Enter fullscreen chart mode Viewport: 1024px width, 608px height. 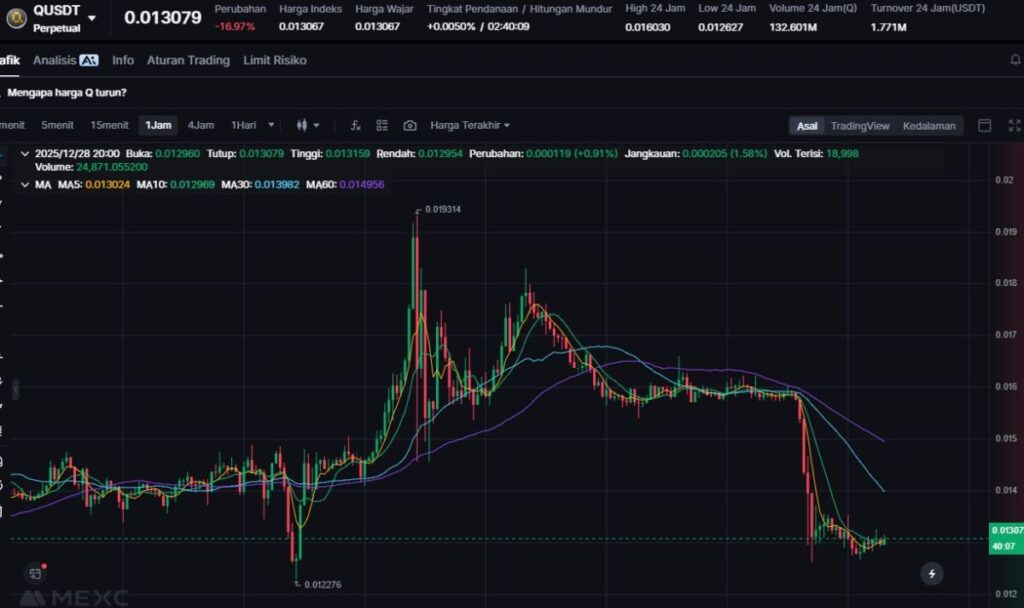pyautogui.click(x=1014, y=125)
